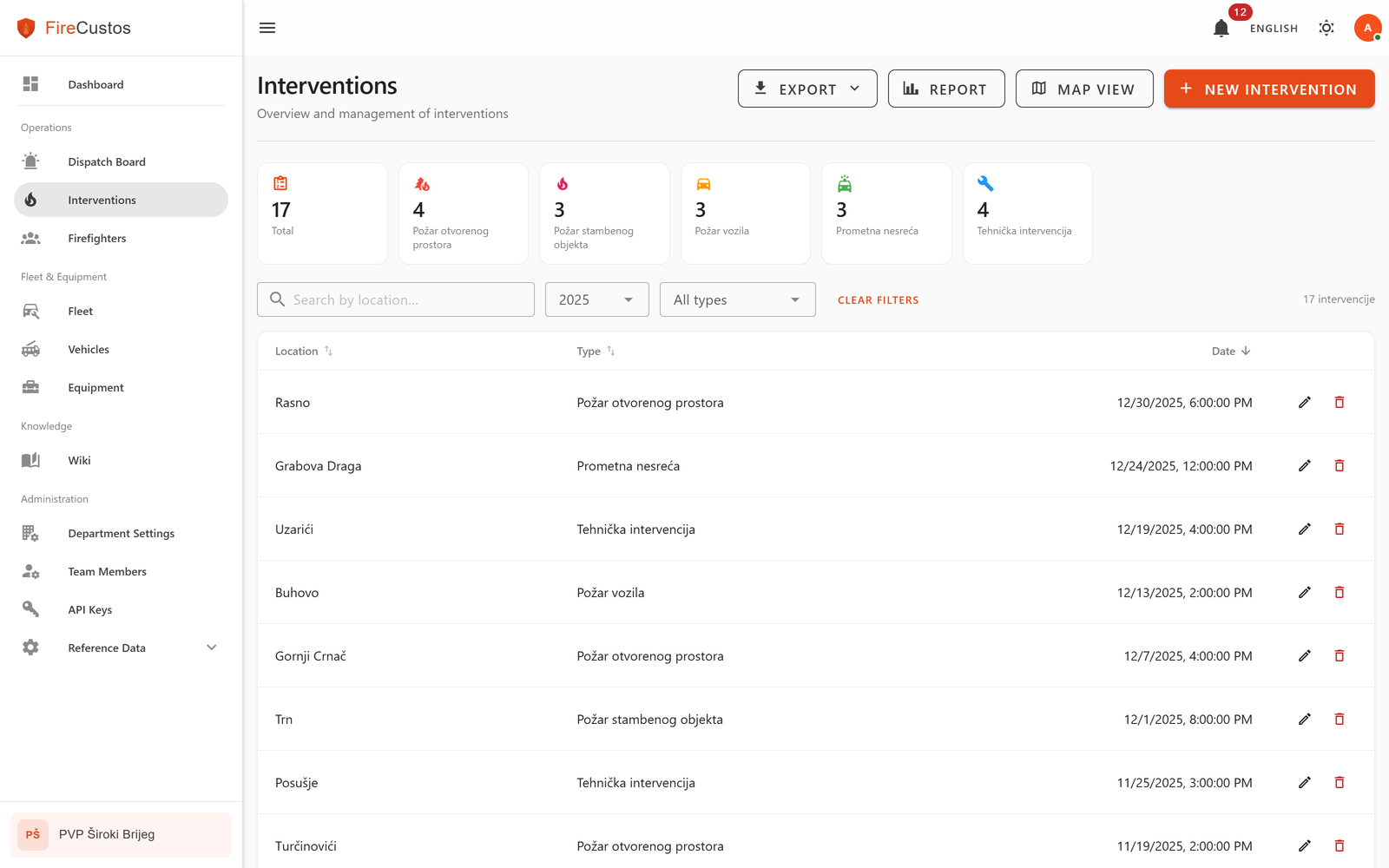Image resolution: width=1389 pixels, height=868 pixels.
Task: Expand the Export options dropdown
Action: tap(807, 89)
